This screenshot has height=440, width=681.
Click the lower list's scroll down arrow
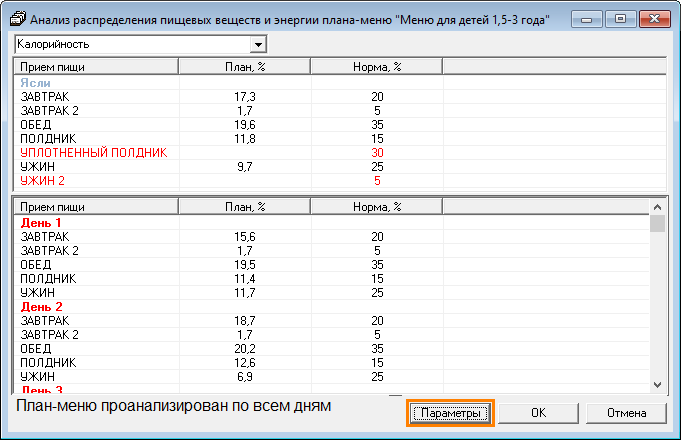(657, 383)
